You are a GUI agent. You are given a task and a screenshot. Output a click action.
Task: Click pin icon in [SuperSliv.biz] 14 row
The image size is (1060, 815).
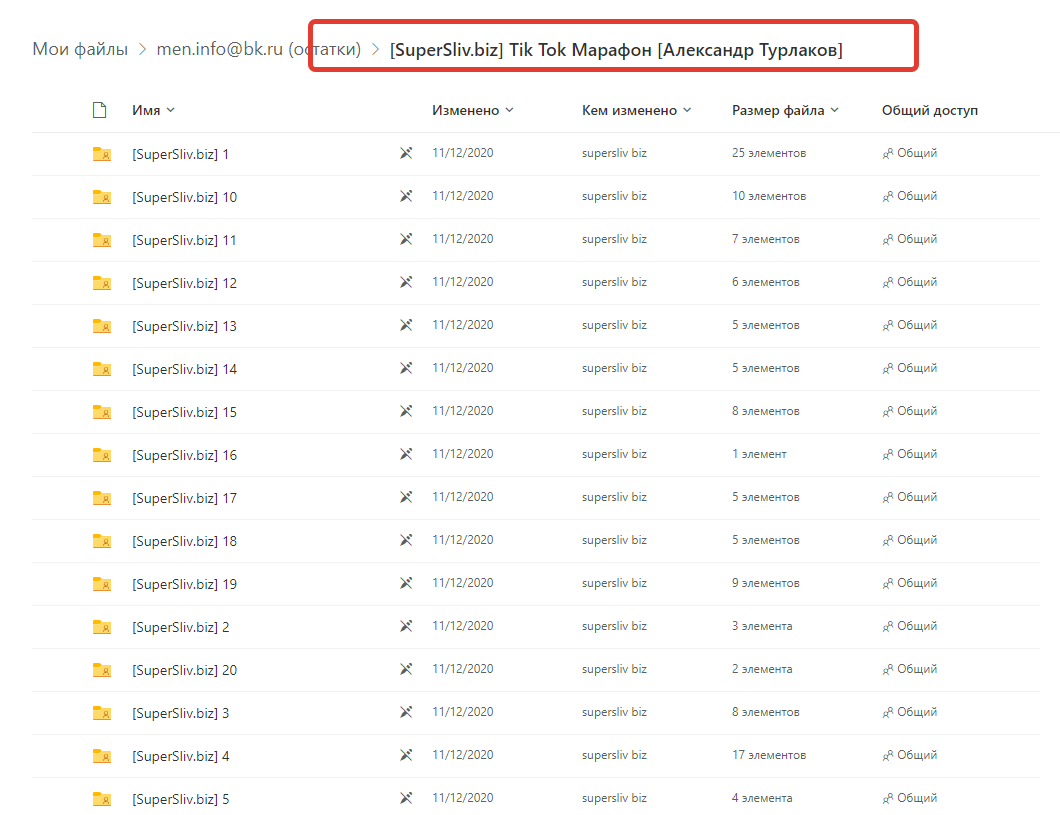point(406,368)
